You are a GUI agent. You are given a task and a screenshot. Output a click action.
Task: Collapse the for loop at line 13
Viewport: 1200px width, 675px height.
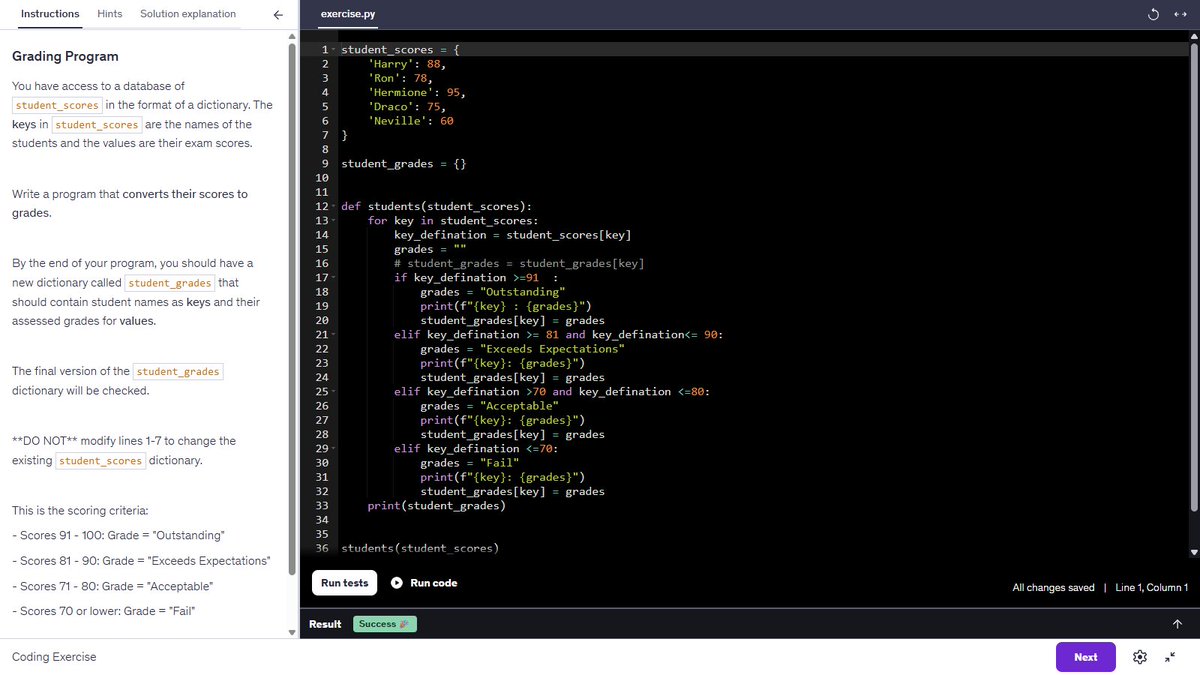coord(333,221)
